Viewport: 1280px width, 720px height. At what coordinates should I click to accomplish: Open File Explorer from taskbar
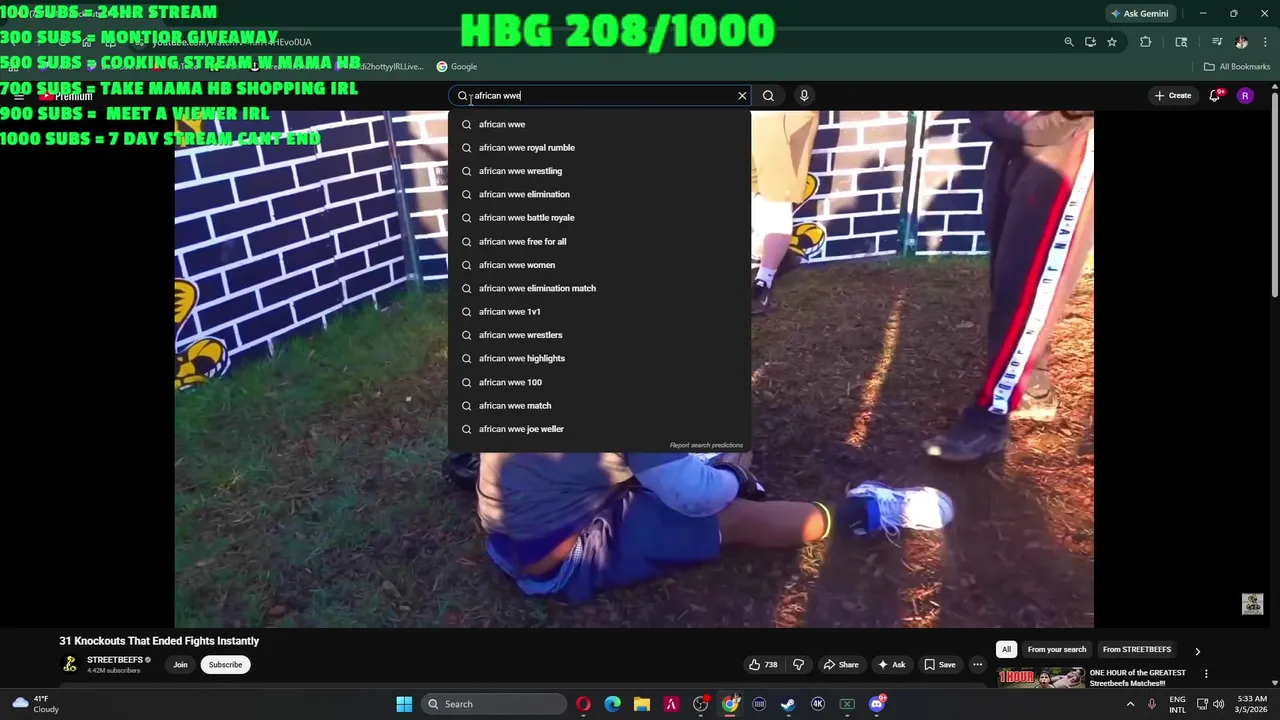[x=642, y=704]
